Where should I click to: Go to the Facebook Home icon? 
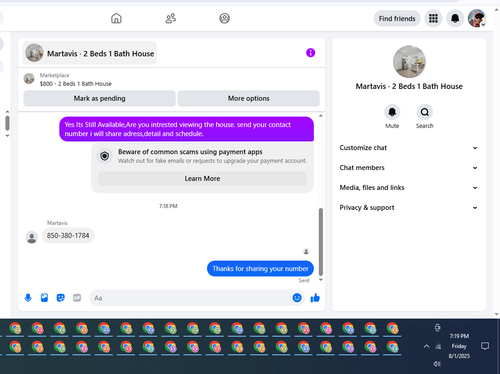click(x=116, y=18)
